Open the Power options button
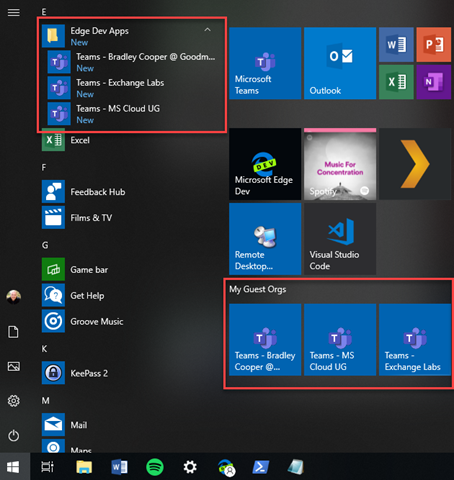Screen dimensions: 454x480 click(x=14, y=435)
